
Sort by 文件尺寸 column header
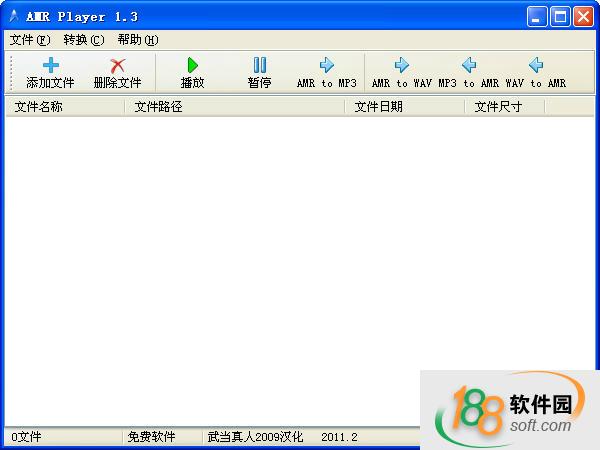pyautogui.click(x=505, y=106)
